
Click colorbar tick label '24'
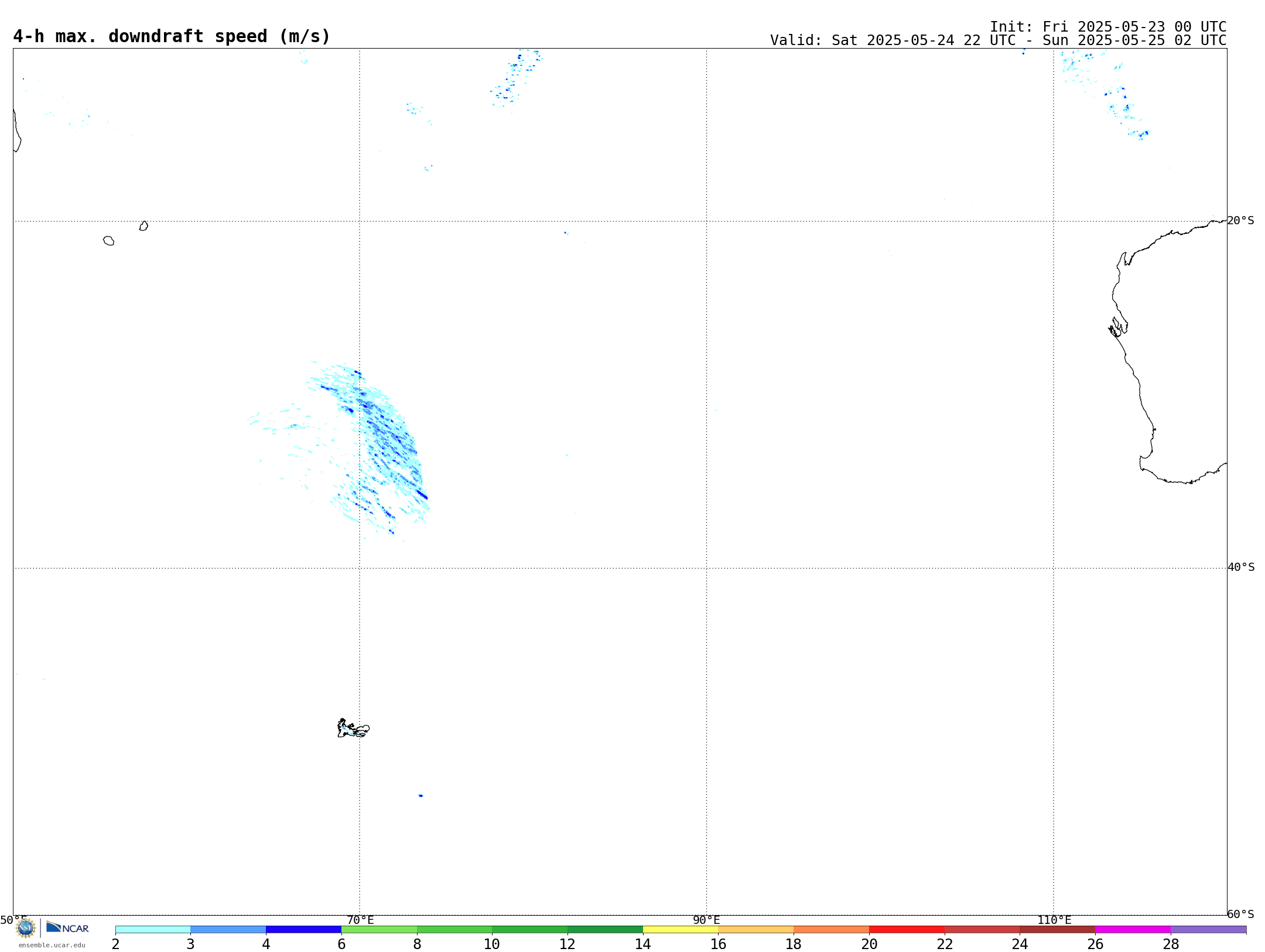coord(1020,944)
